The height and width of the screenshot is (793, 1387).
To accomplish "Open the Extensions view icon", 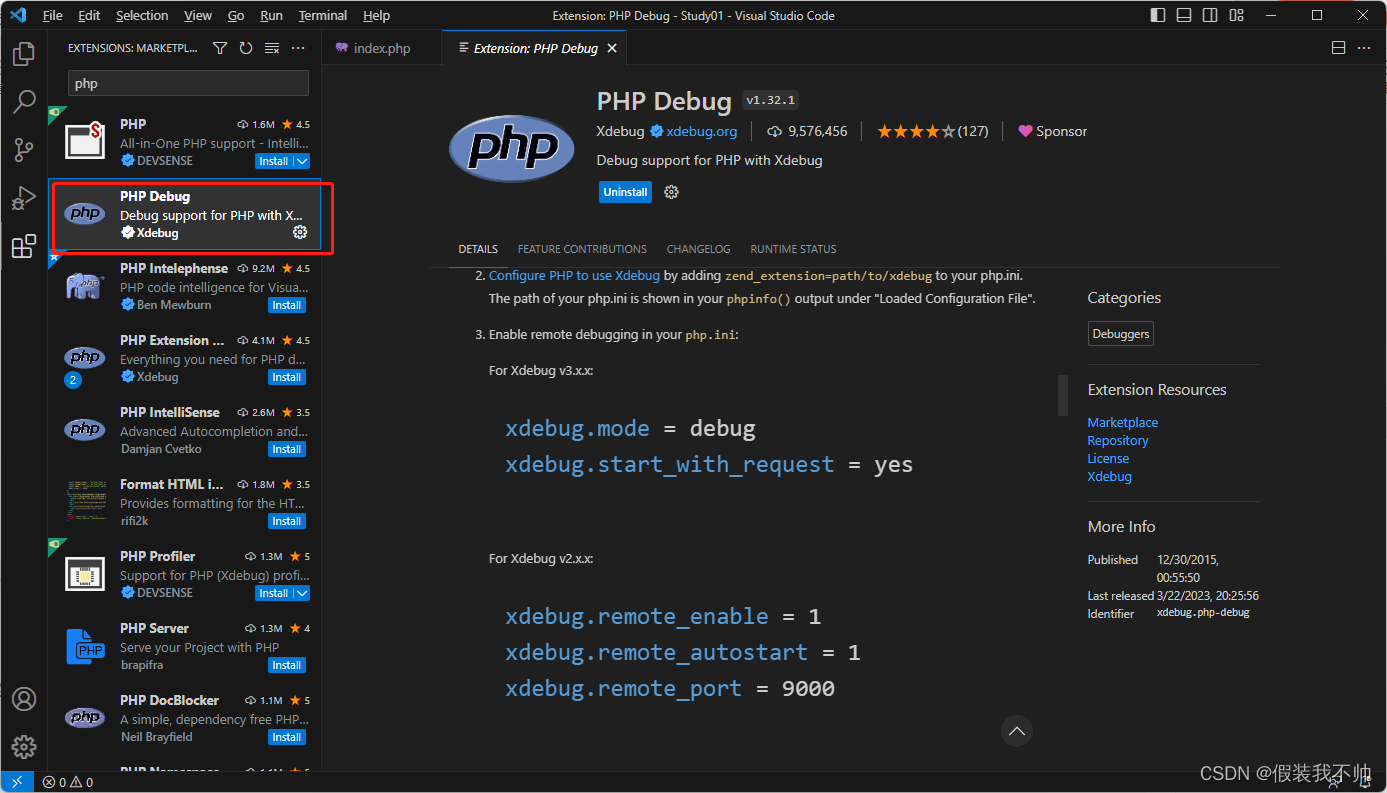I will pos(24,247).
